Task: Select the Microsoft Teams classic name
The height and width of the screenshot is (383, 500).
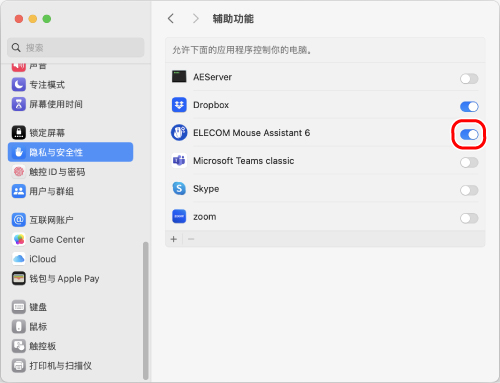Action: coord(244,161)
